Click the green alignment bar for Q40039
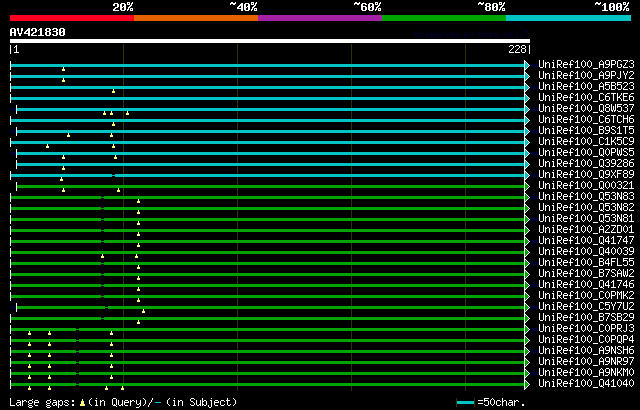 [x=267, y=253]
